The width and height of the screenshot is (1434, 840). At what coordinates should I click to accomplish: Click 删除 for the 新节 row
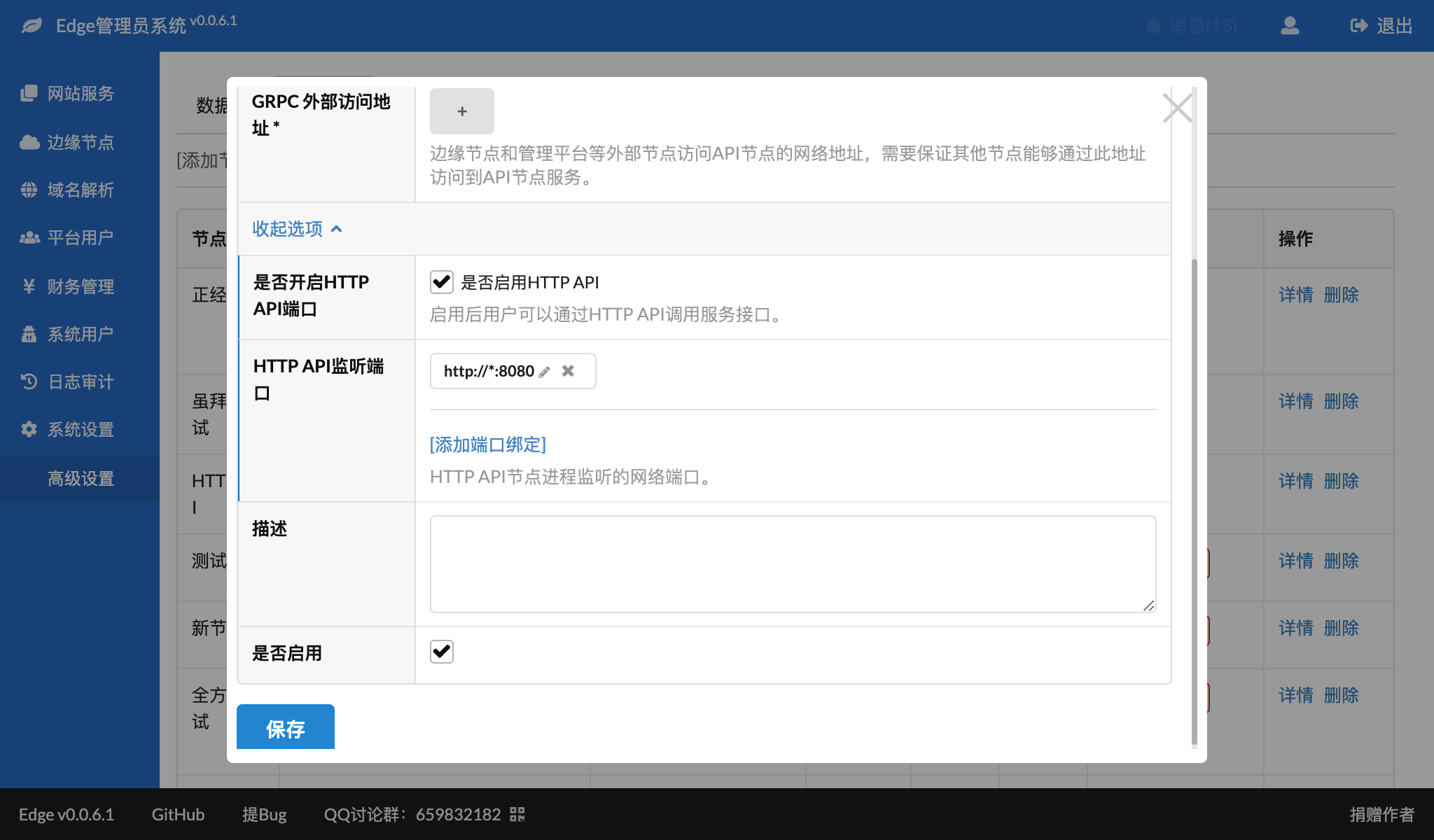click(x=1342, y=628)
